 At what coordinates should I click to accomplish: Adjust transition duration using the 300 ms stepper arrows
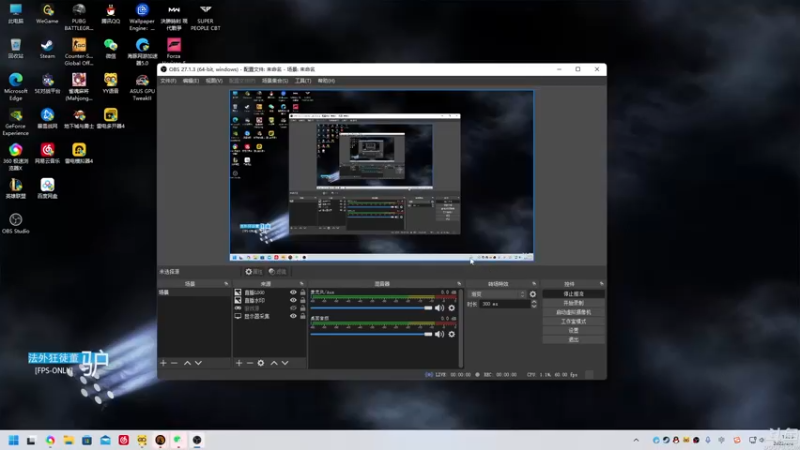pyautogui.click(x=534, y=304)
